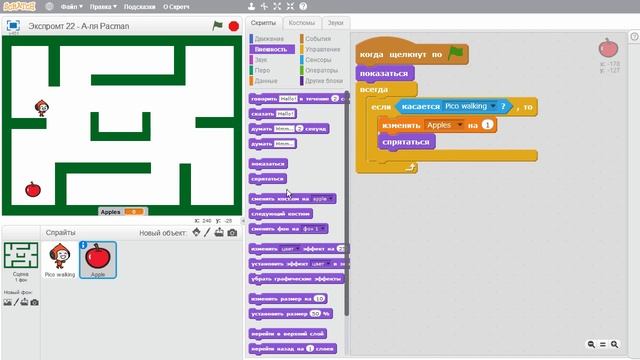Open Apples variable dropdown in изменять block
The width and height of the screenshot is (640, 360).
[460, 125]
